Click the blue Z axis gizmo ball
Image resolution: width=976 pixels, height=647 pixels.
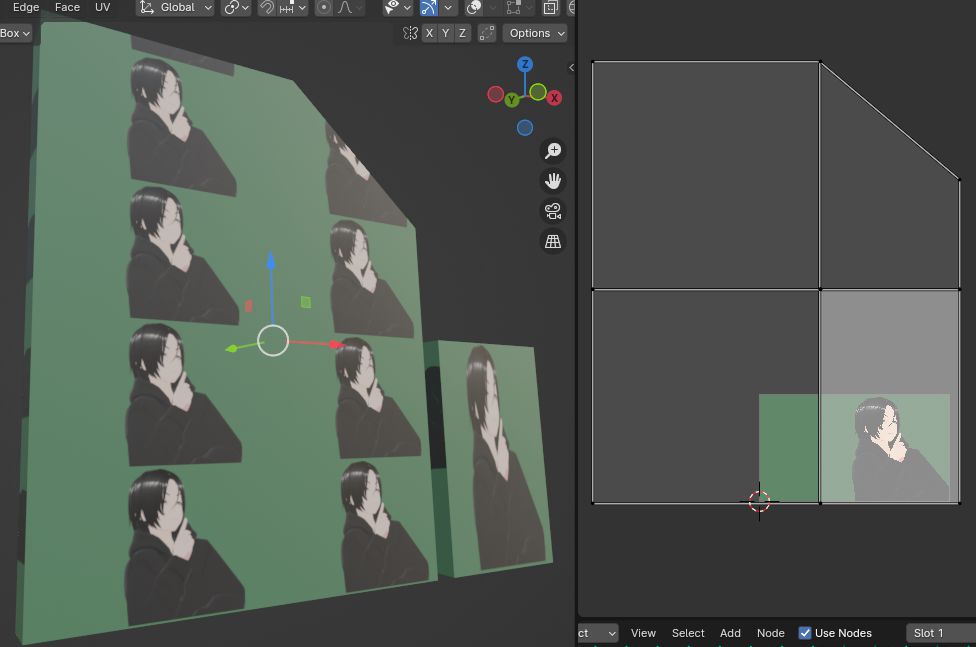click(525, 65)
